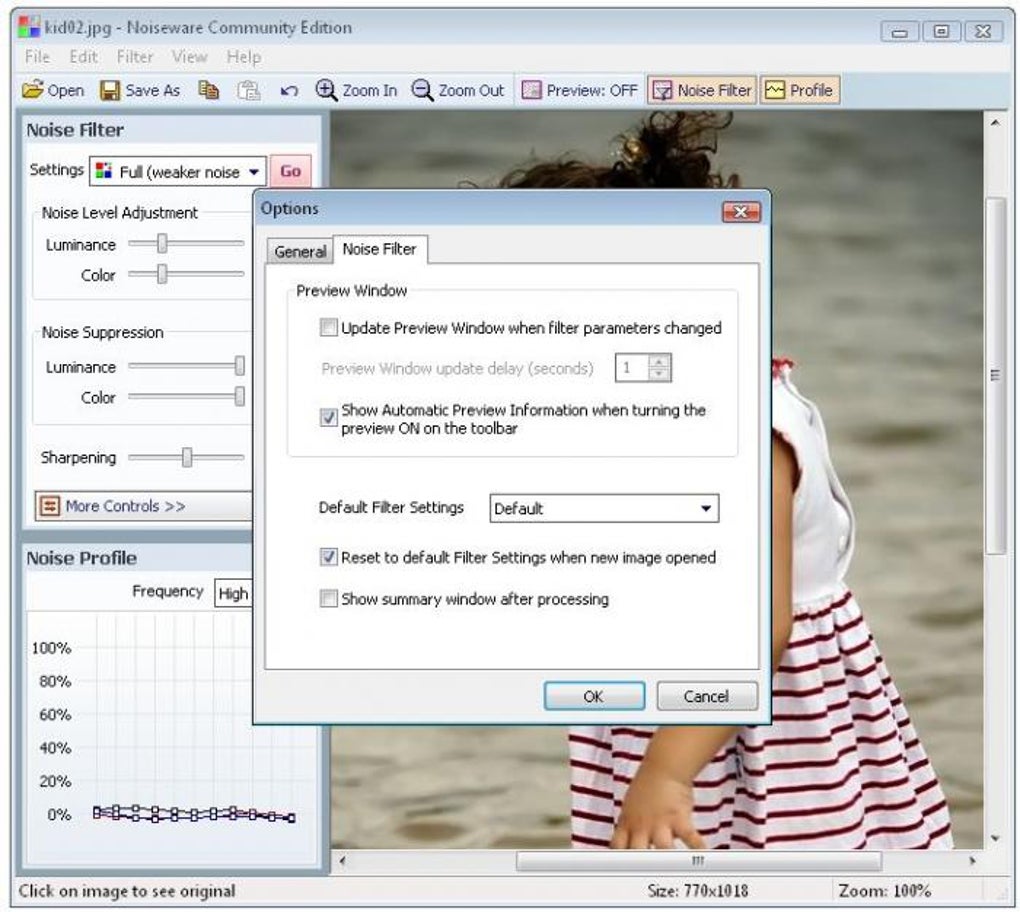Click the Sharpening slider
1020x912 pixels.
[186, 457]
